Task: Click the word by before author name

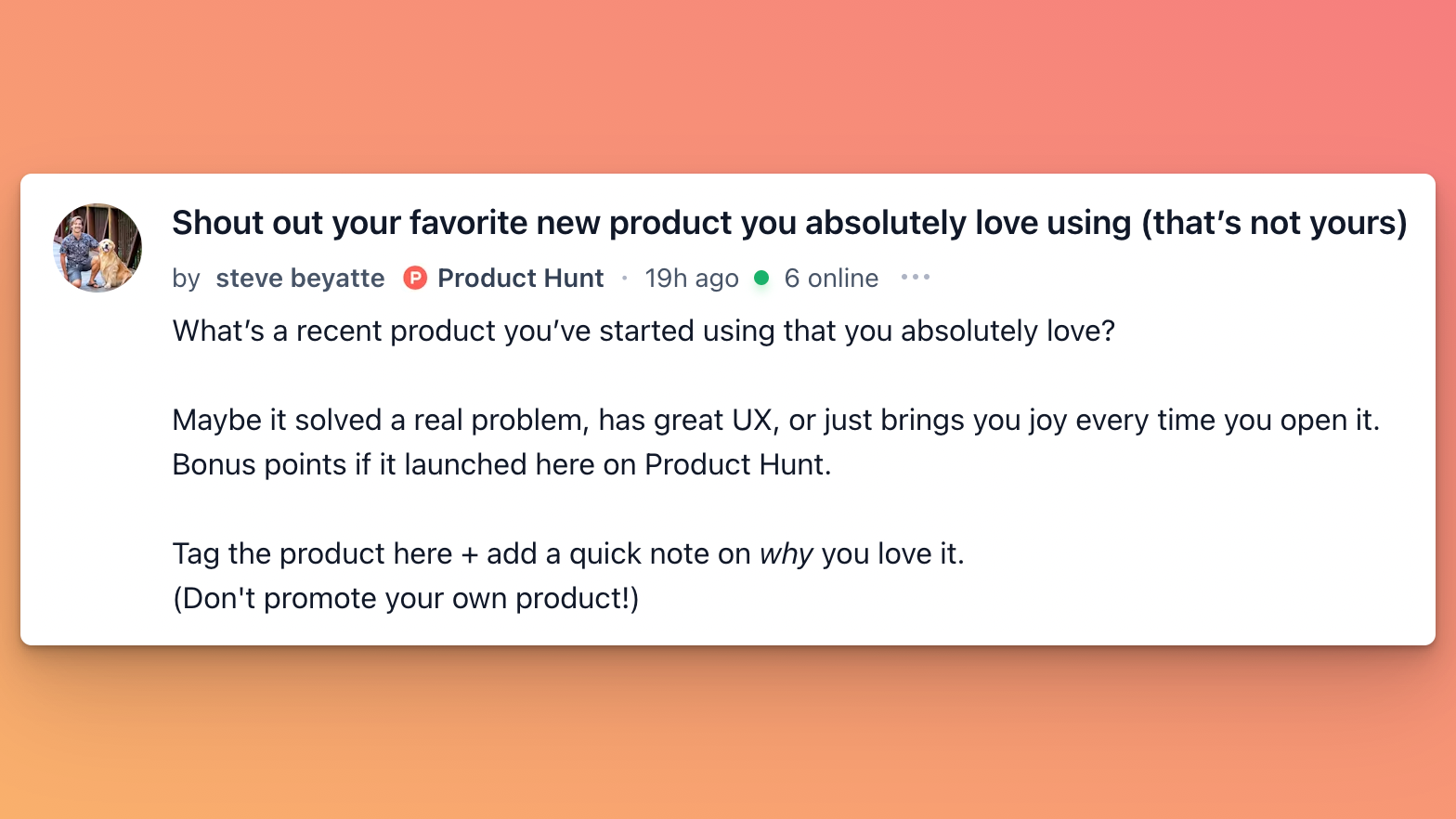Action: tap(186, 279)
